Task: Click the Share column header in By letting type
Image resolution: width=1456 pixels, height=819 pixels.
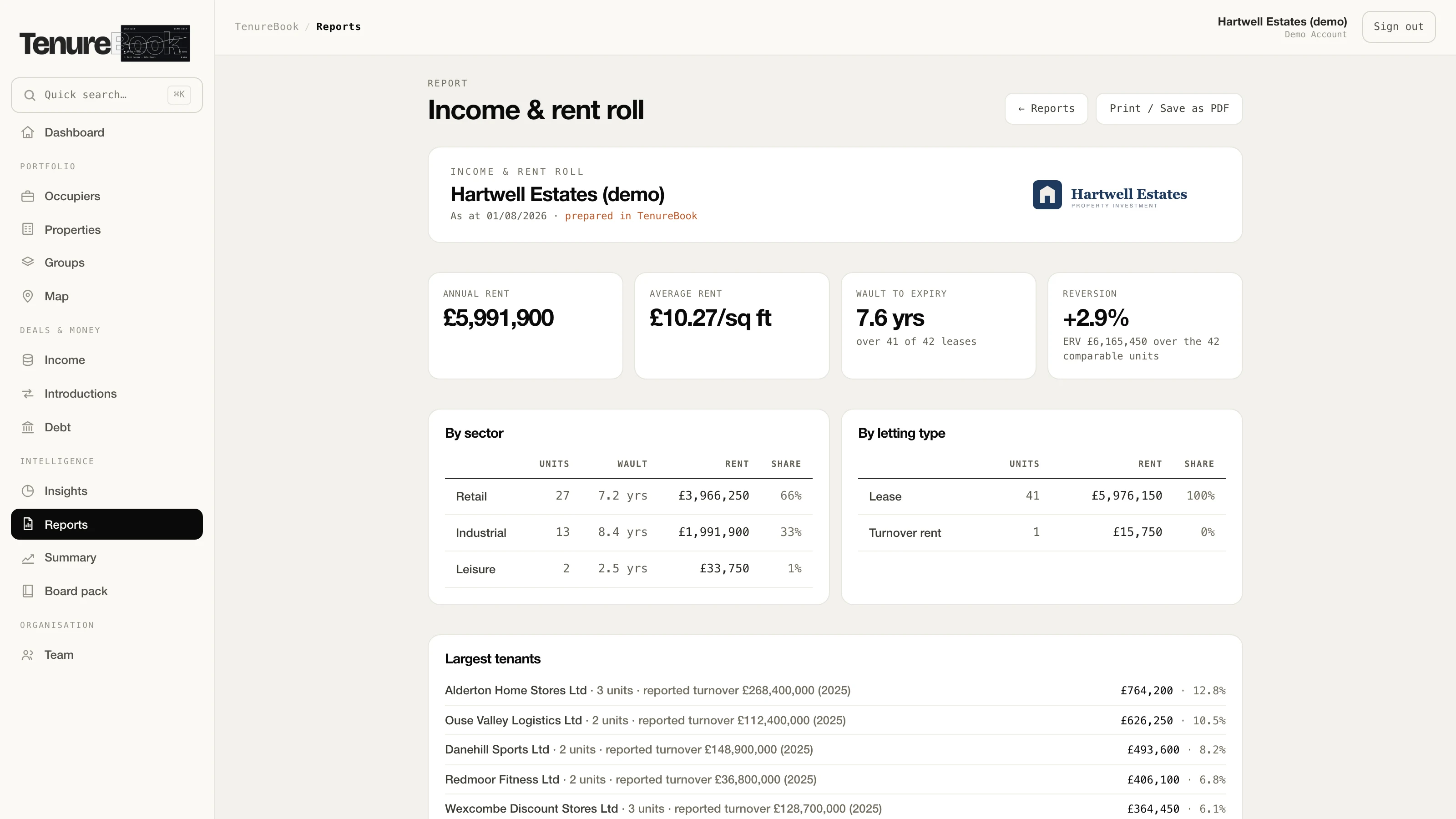Action: (x=1199, y=464)
